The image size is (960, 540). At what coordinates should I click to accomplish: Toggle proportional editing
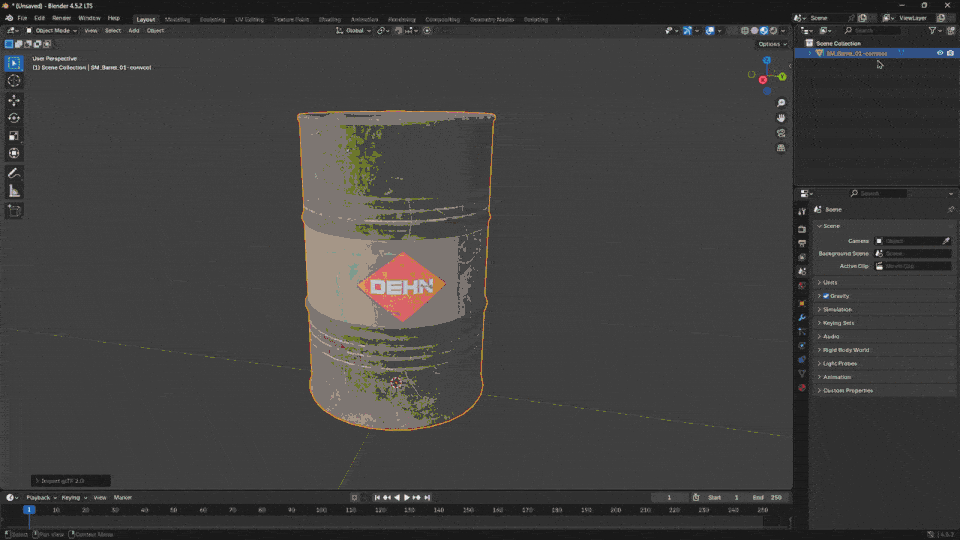(x=427, y=31)
